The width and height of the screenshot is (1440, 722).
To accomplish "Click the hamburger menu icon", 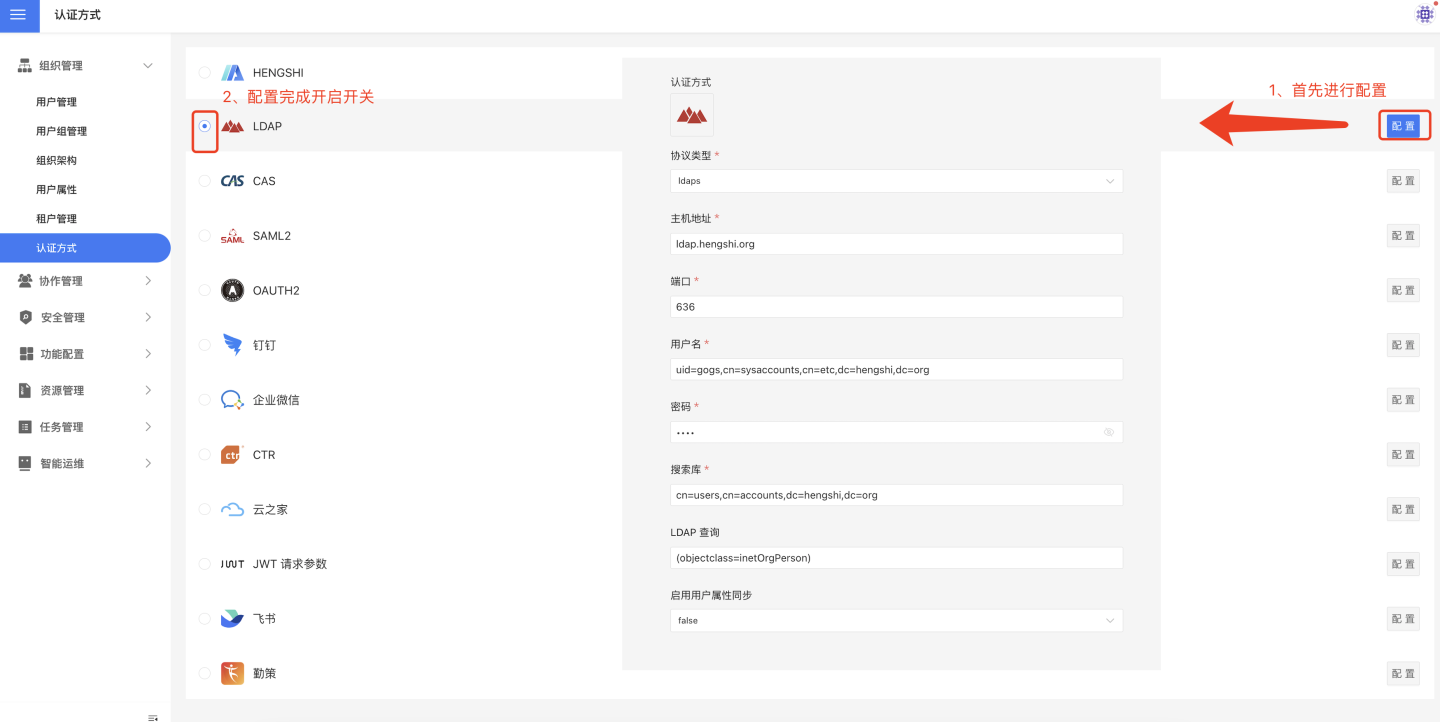I will [x=18, y=15].
